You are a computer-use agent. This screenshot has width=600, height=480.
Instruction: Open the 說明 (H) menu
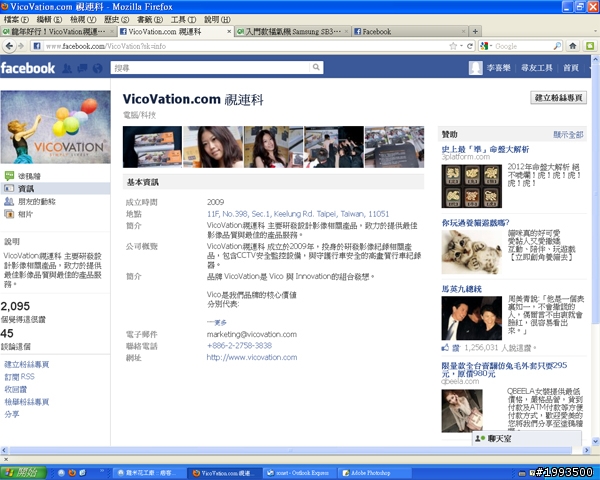[x=217, y=20]
